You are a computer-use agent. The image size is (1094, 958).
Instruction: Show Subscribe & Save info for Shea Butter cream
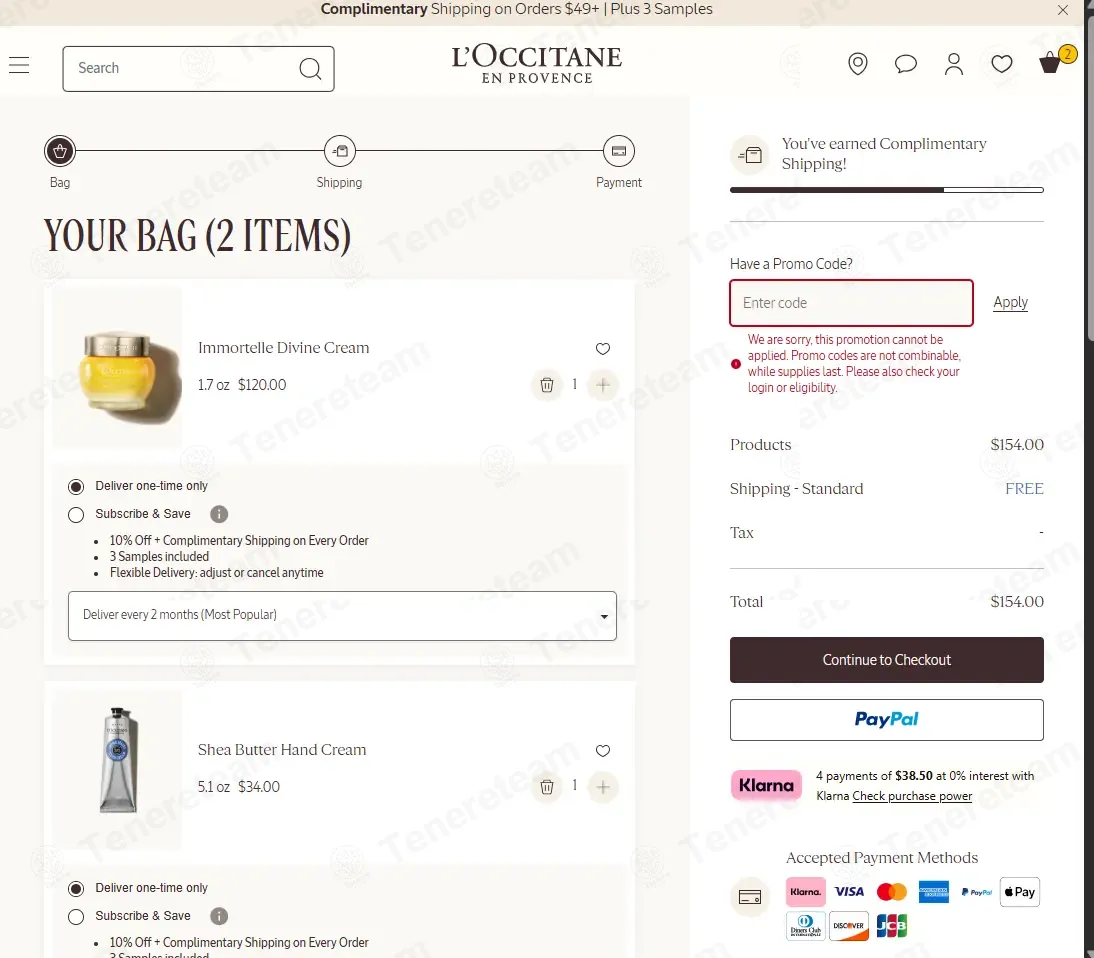click(x=219, y=916)
